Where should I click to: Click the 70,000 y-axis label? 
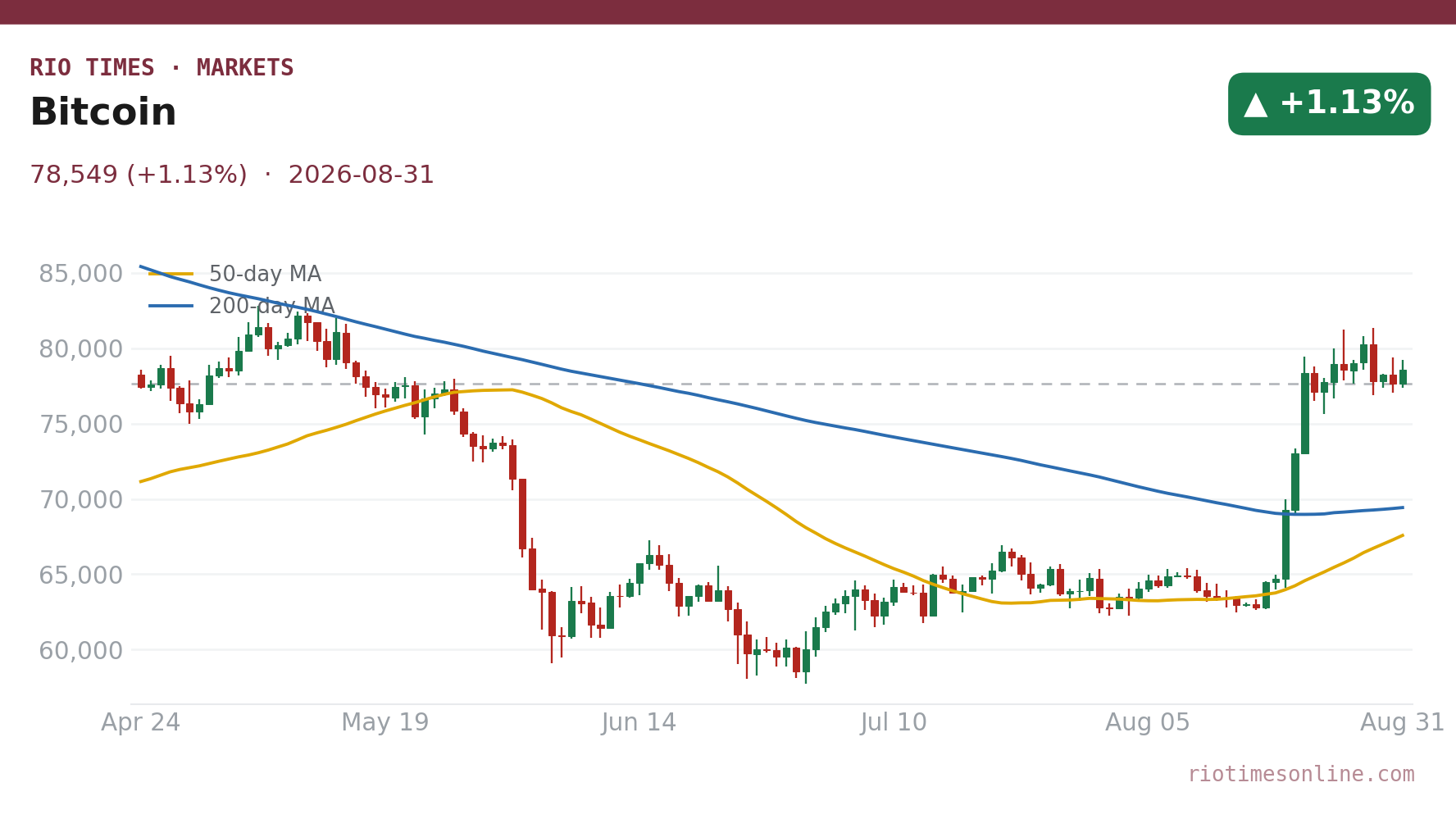80,499
